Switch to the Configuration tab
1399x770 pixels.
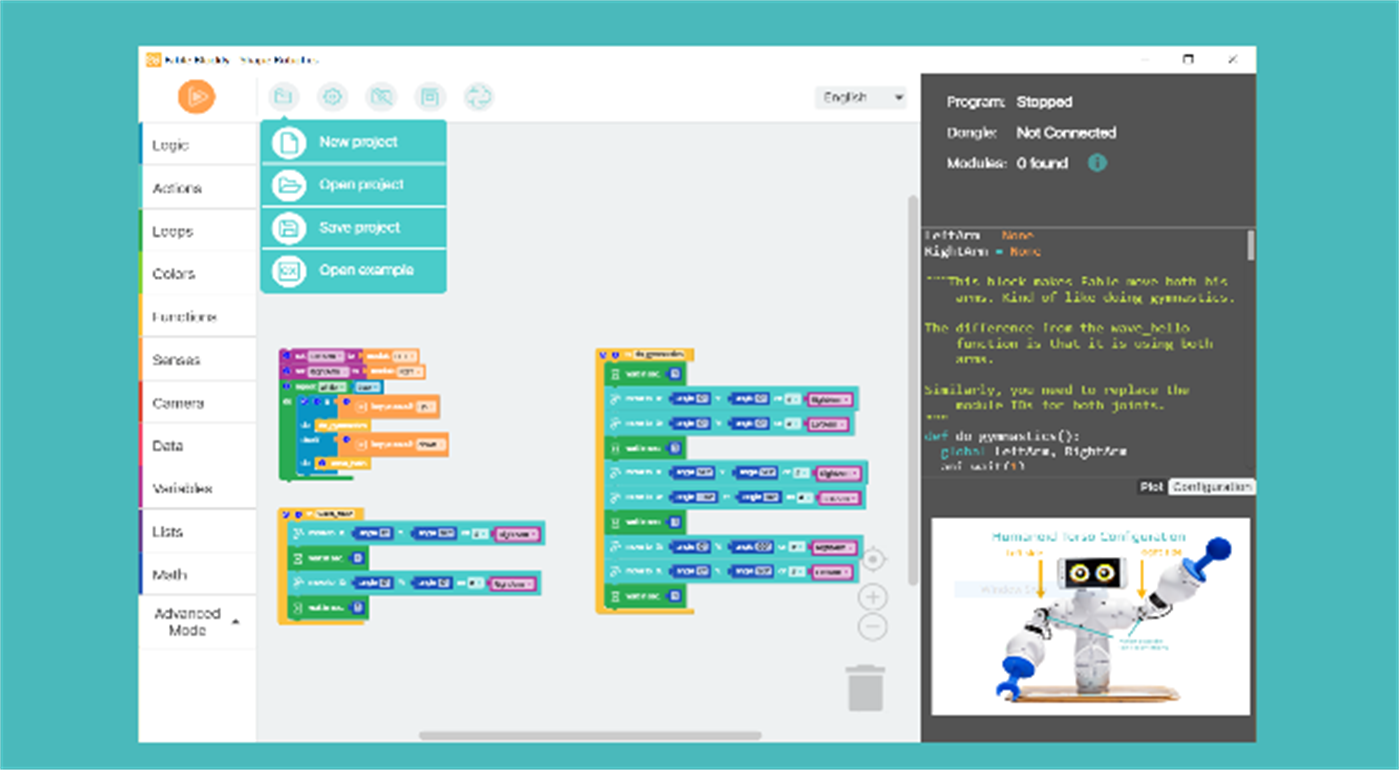point(1210,487)
